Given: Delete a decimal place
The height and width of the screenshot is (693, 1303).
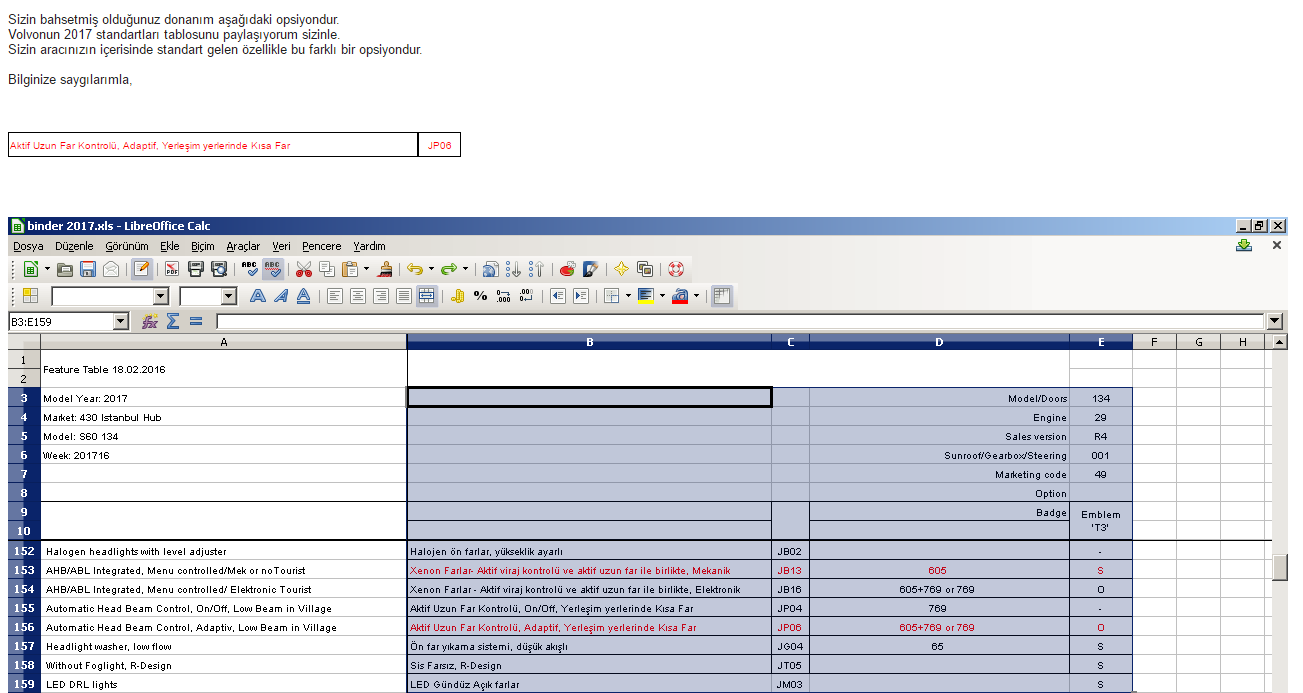Looking at the screenshot, I should click(526, 296).
